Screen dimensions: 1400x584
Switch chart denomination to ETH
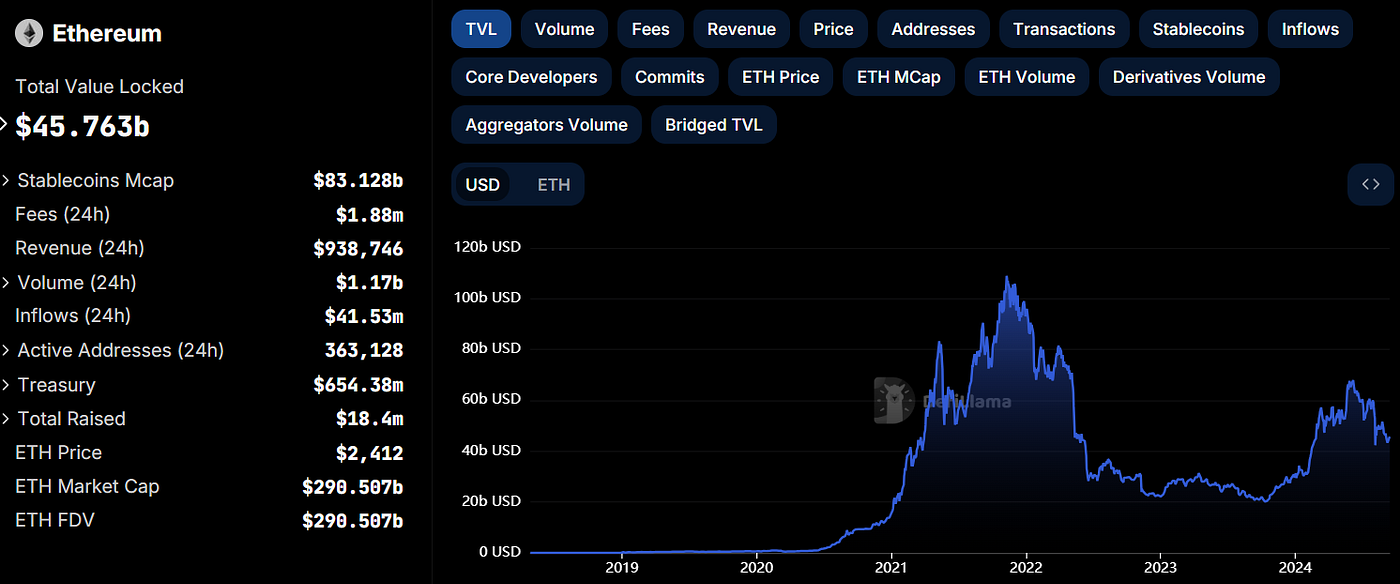tap(553, 185)
